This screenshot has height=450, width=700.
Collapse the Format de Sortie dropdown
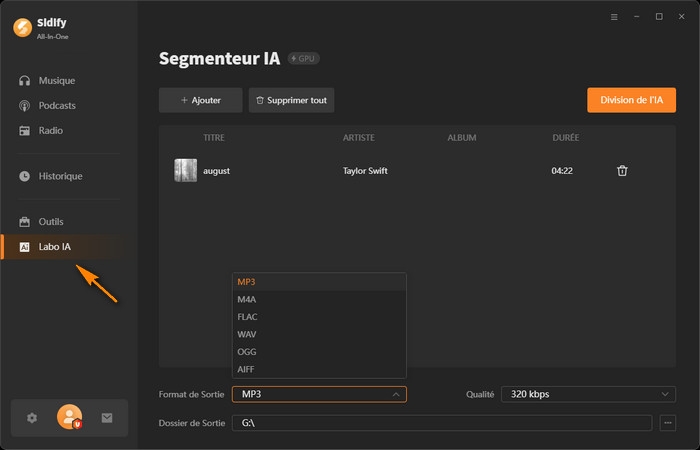tap(319, 394)
